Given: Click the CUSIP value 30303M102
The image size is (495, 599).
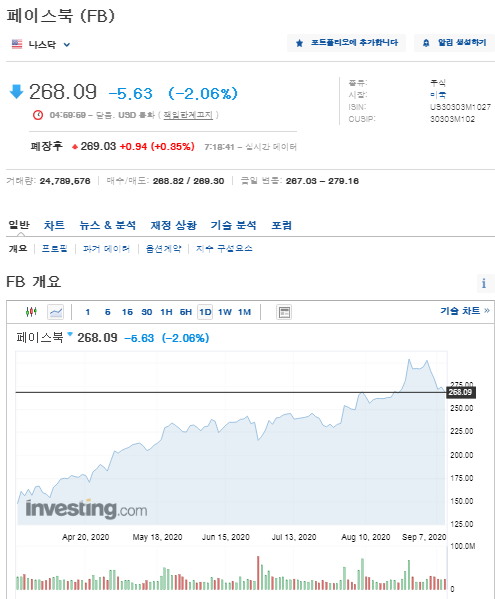Looking at the screenshot, I should click(x=452, y=119).
